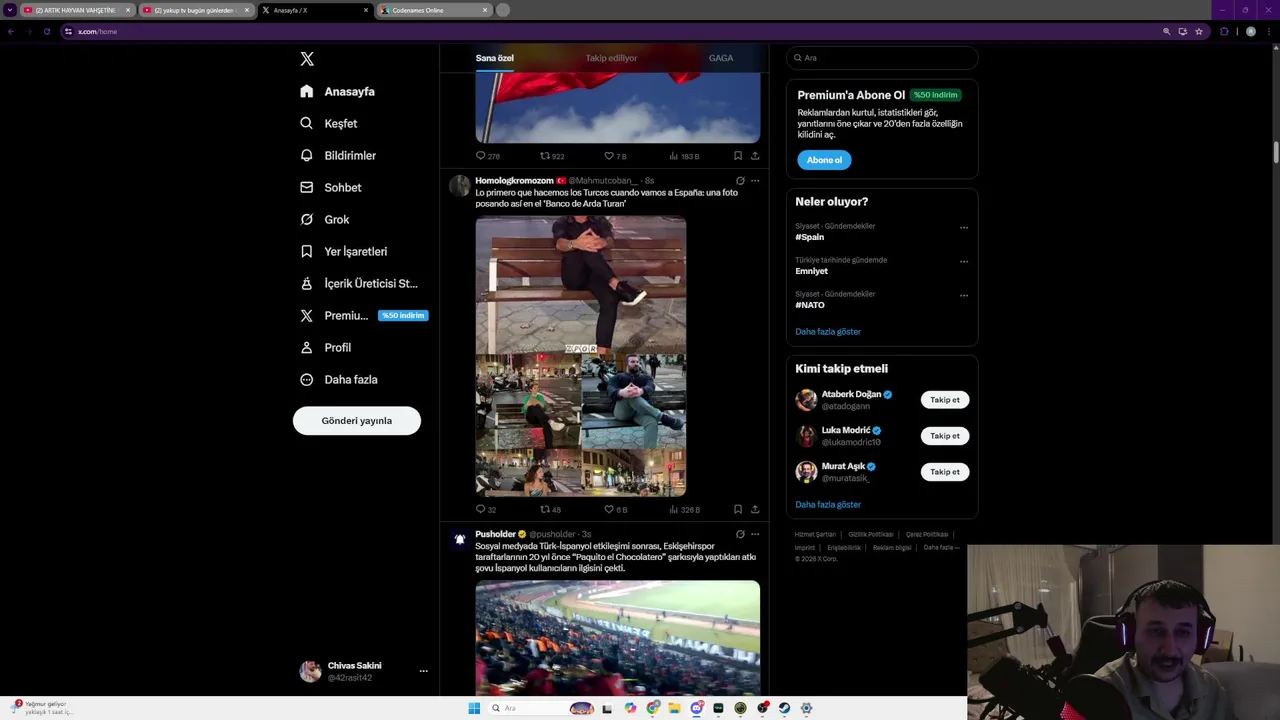This screenshot has width=1280, height=720.
Task: Open Discord from taskbar
Action: (696, 708)
